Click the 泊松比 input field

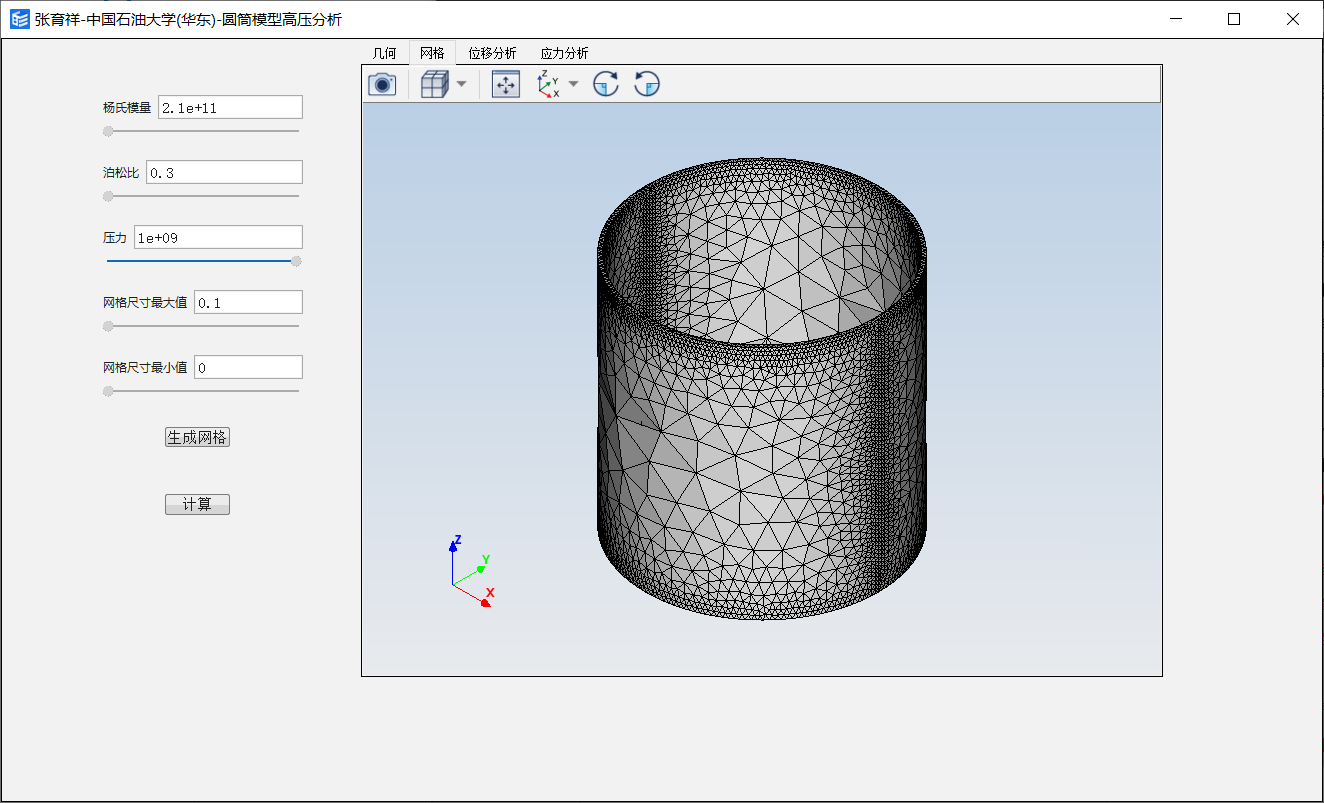(x=224, y=173)
